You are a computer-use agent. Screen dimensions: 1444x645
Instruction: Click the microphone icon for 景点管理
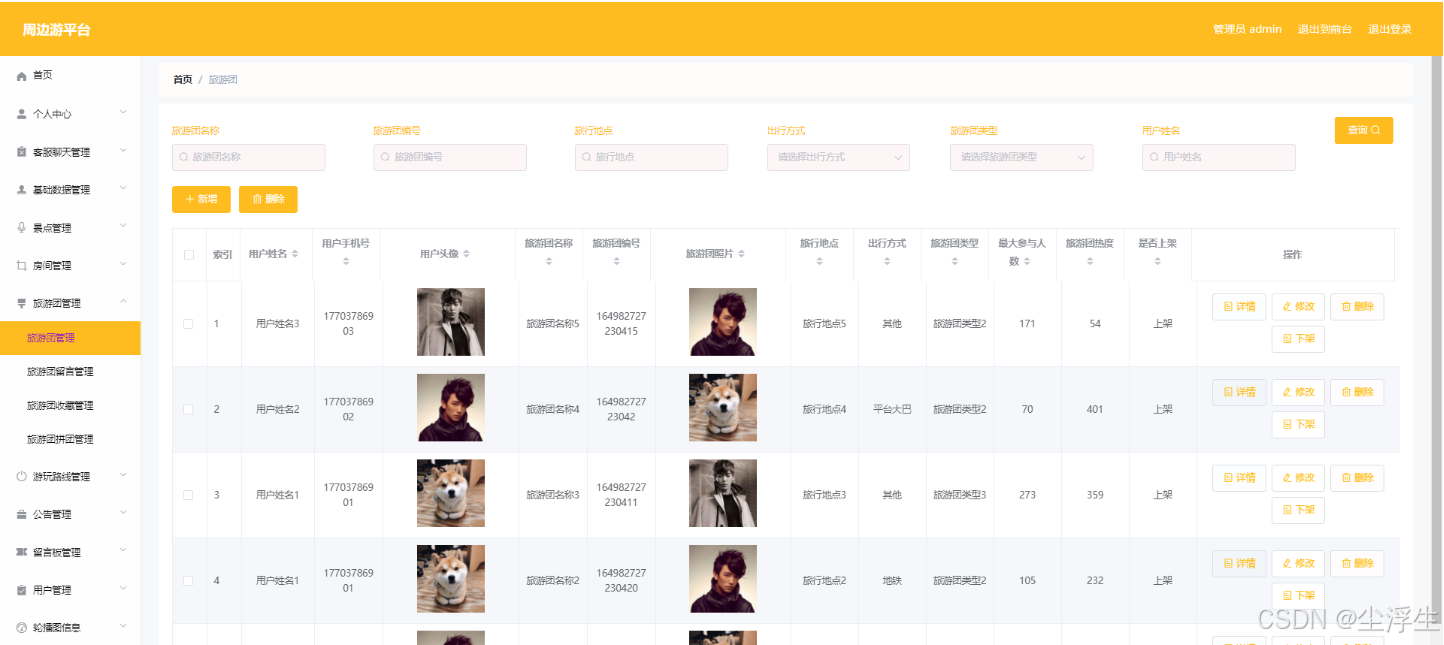coord(22,228)
